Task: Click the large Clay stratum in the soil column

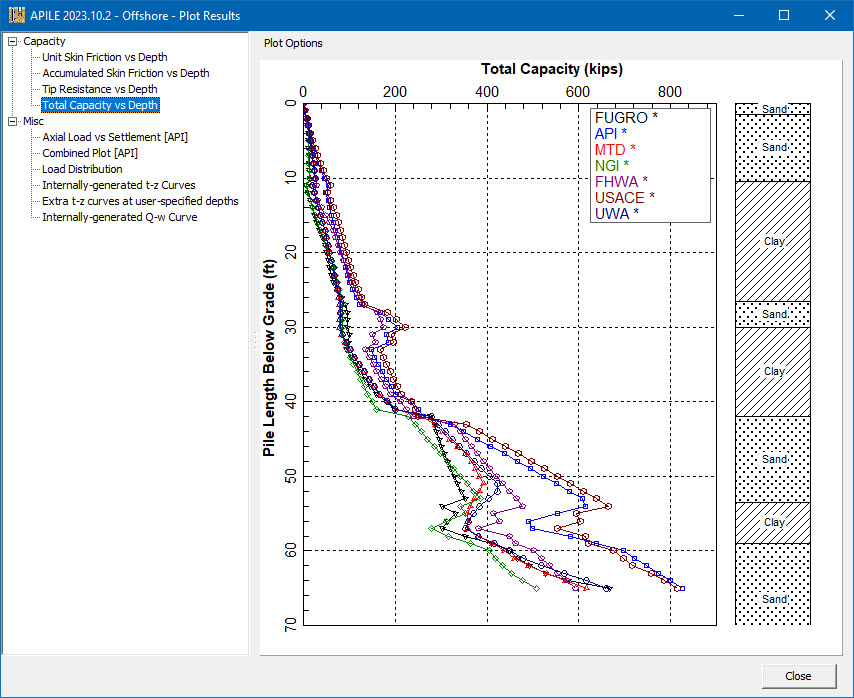Action: tap(775, 241)
